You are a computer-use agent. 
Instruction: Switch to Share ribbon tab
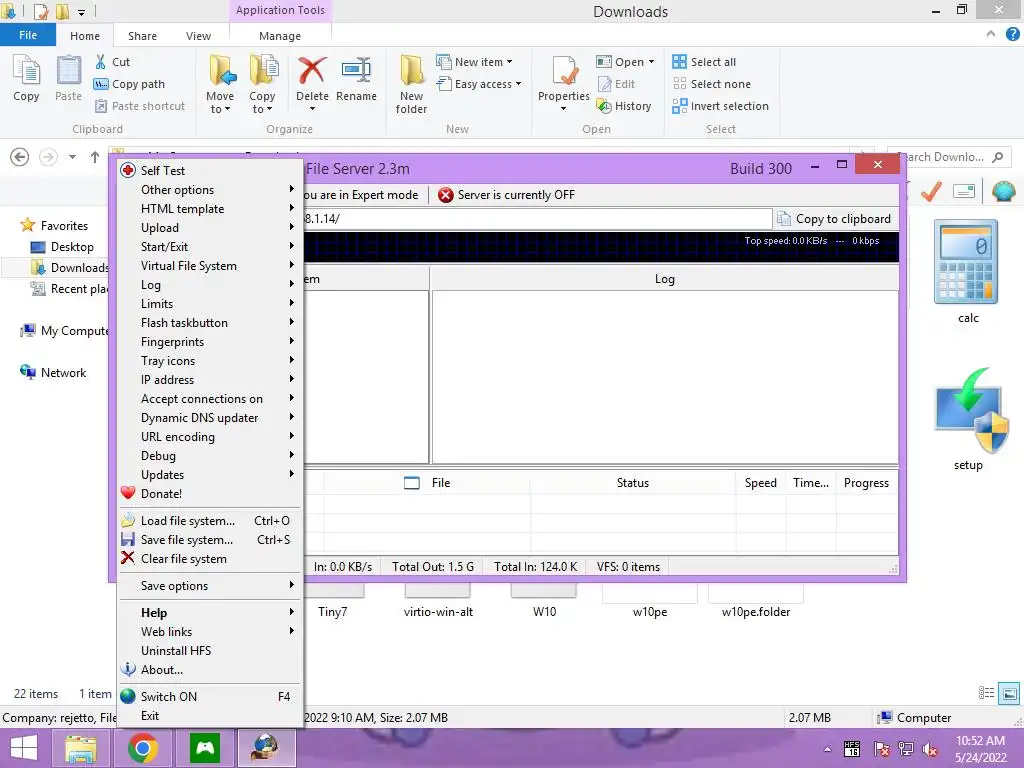tap(142, 36)
